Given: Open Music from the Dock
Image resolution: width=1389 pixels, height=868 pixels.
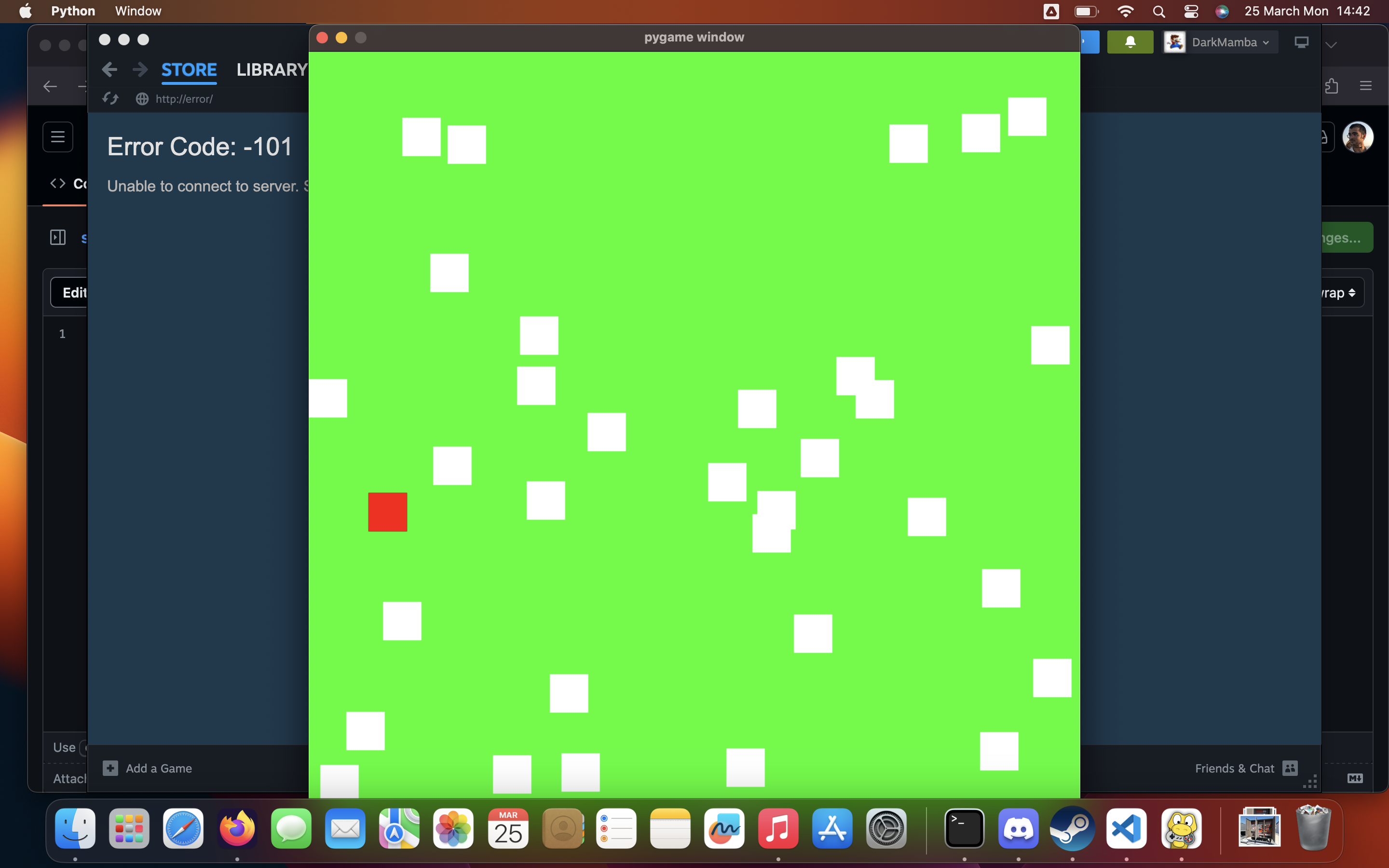Looking at the screenshot, I should coord(778,828).
